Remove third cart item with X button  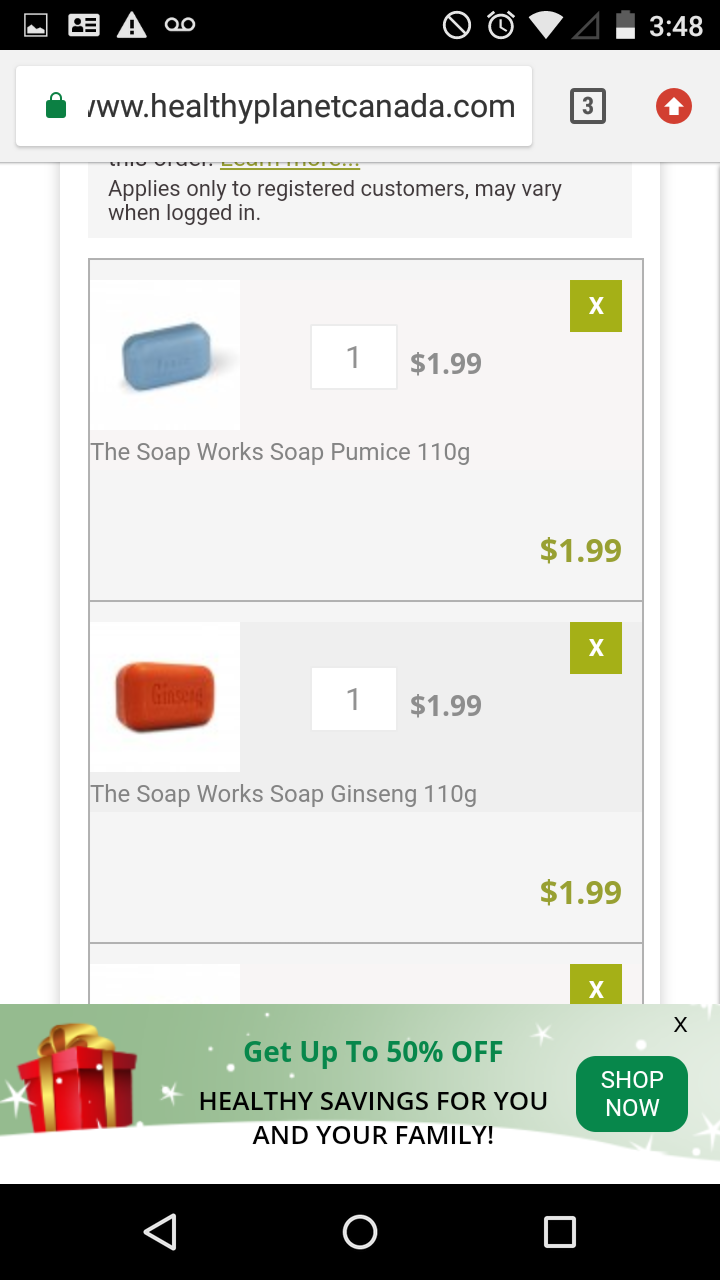pyautogui.click(x=596, y=987)
